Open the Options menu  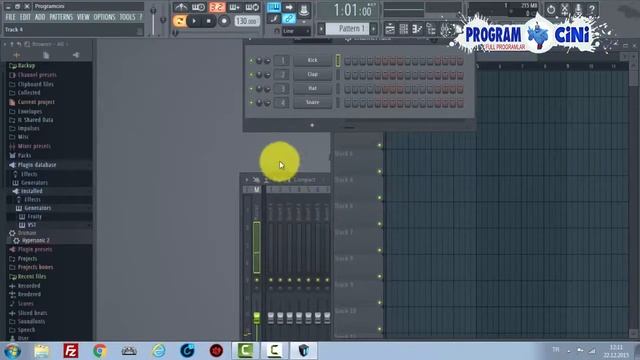104,17
